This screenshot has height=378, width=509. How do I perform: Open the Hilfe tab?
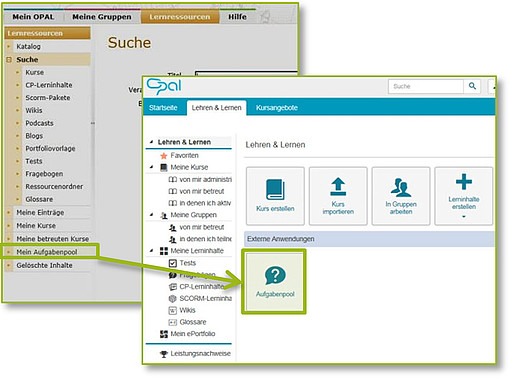click(237, 17)
